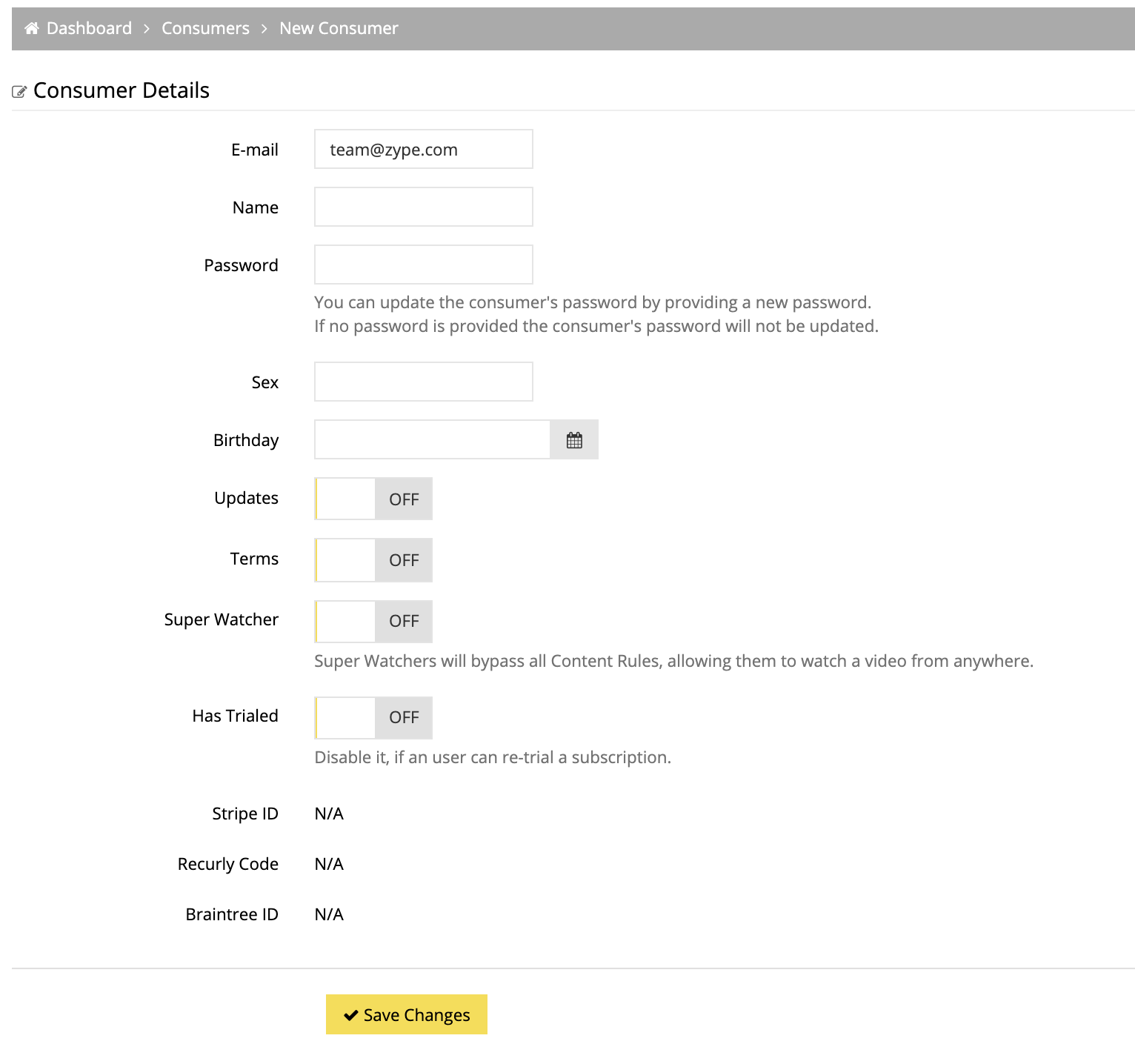
Task: Focus the Birthday date field
Action: point(433,439)
